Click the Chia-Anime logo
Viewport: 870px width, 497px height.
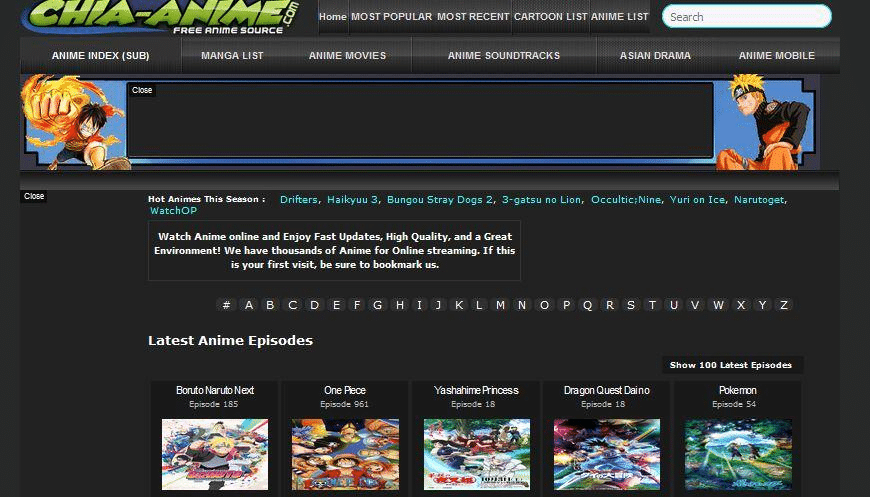pos(161,17)
